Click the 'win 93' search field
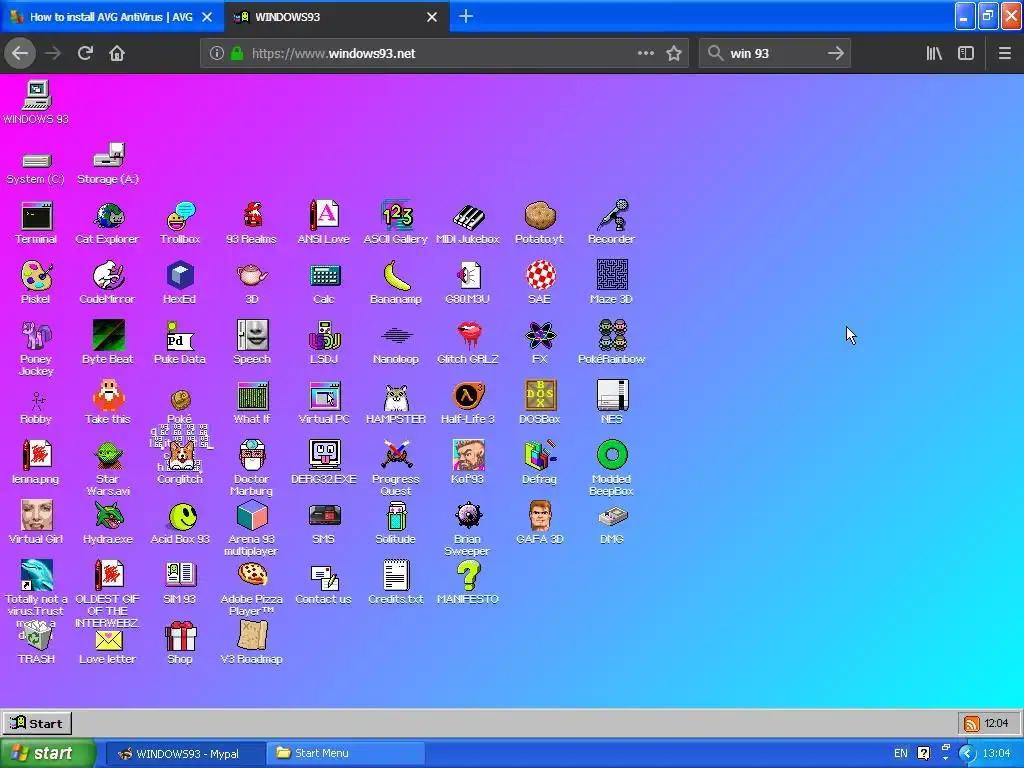The image size is (1024, 768). (x=775, y=54)
